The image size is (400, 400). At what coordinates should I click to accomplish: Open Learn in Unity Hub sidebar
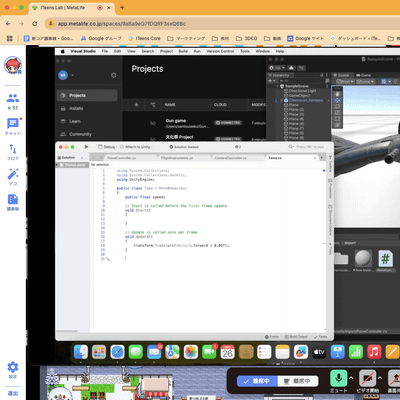click(x=87, y=121)
